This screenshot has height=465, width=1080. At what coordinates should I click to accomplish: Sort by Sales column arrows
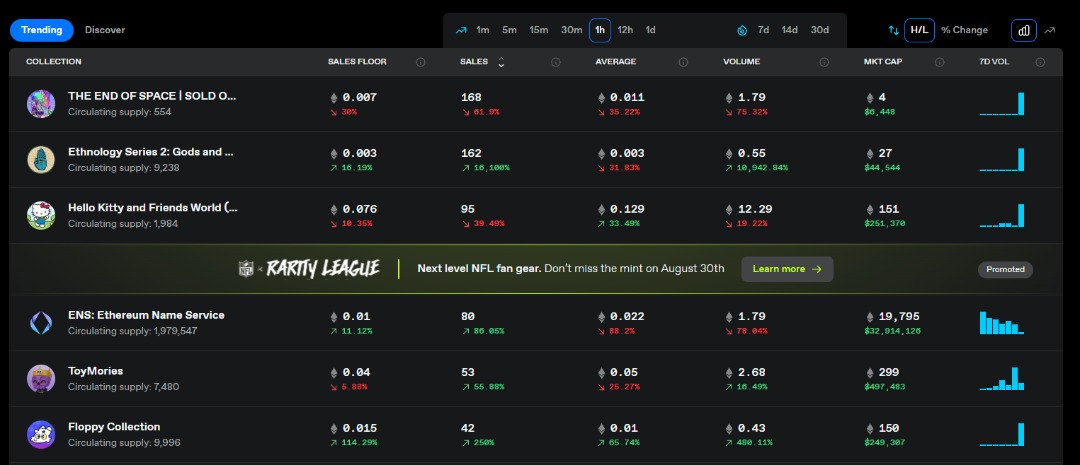(501, 62)
